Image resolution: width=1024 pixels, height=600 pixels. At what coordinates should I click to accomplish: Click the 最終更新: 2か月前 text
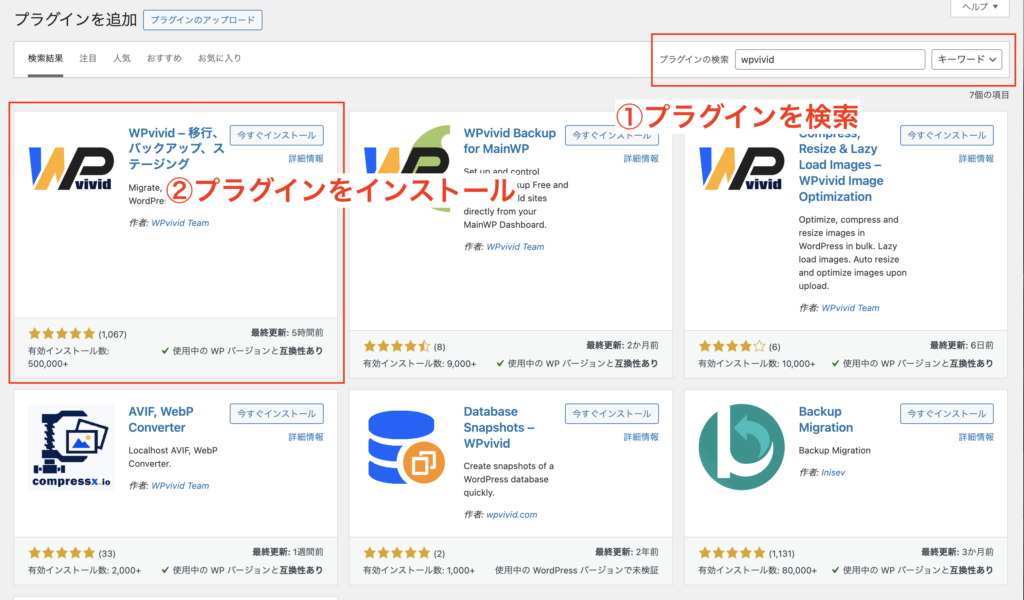tap(622, 345)
